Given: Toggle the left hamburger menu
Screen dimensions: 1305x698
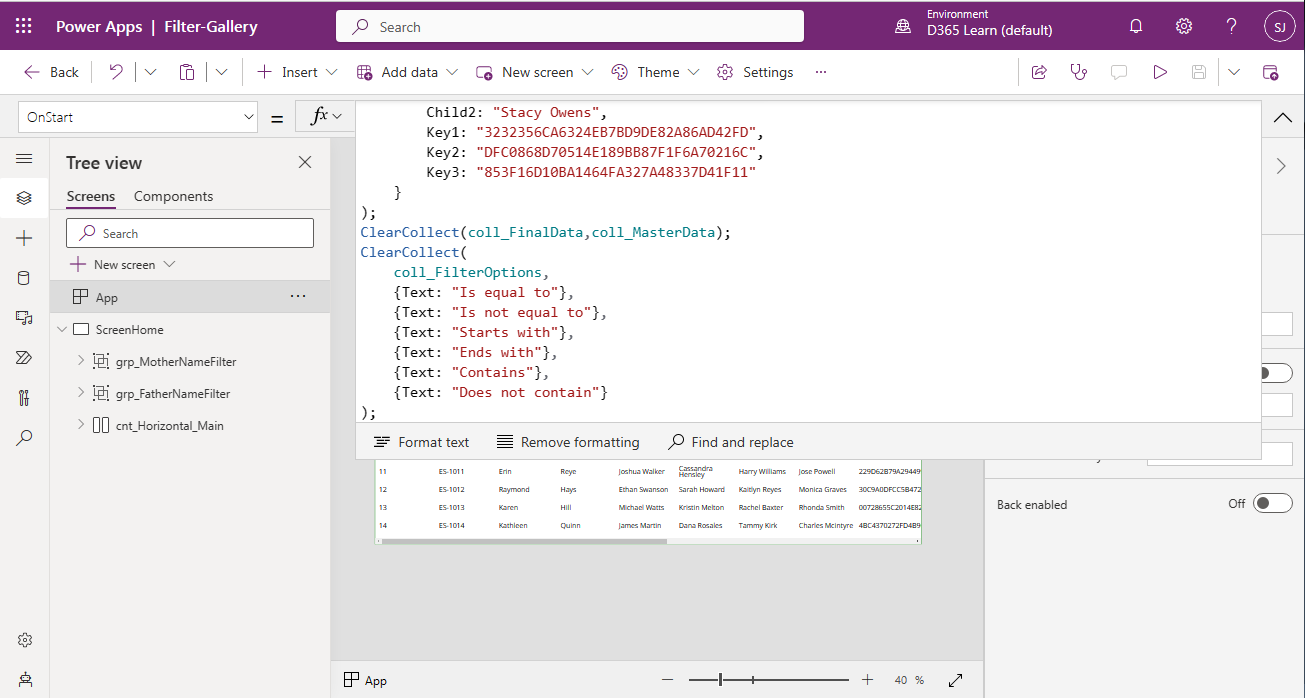Looking at the screenshot, I should pyautogui.click(x=25, y=159).
